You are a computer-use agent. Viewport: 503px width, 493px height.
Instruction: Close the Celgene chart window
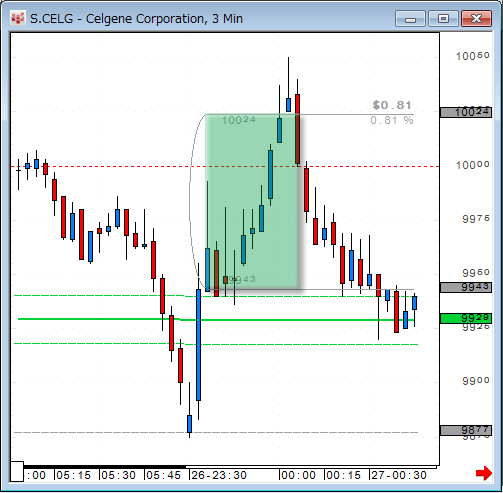[x=476, y=18]
